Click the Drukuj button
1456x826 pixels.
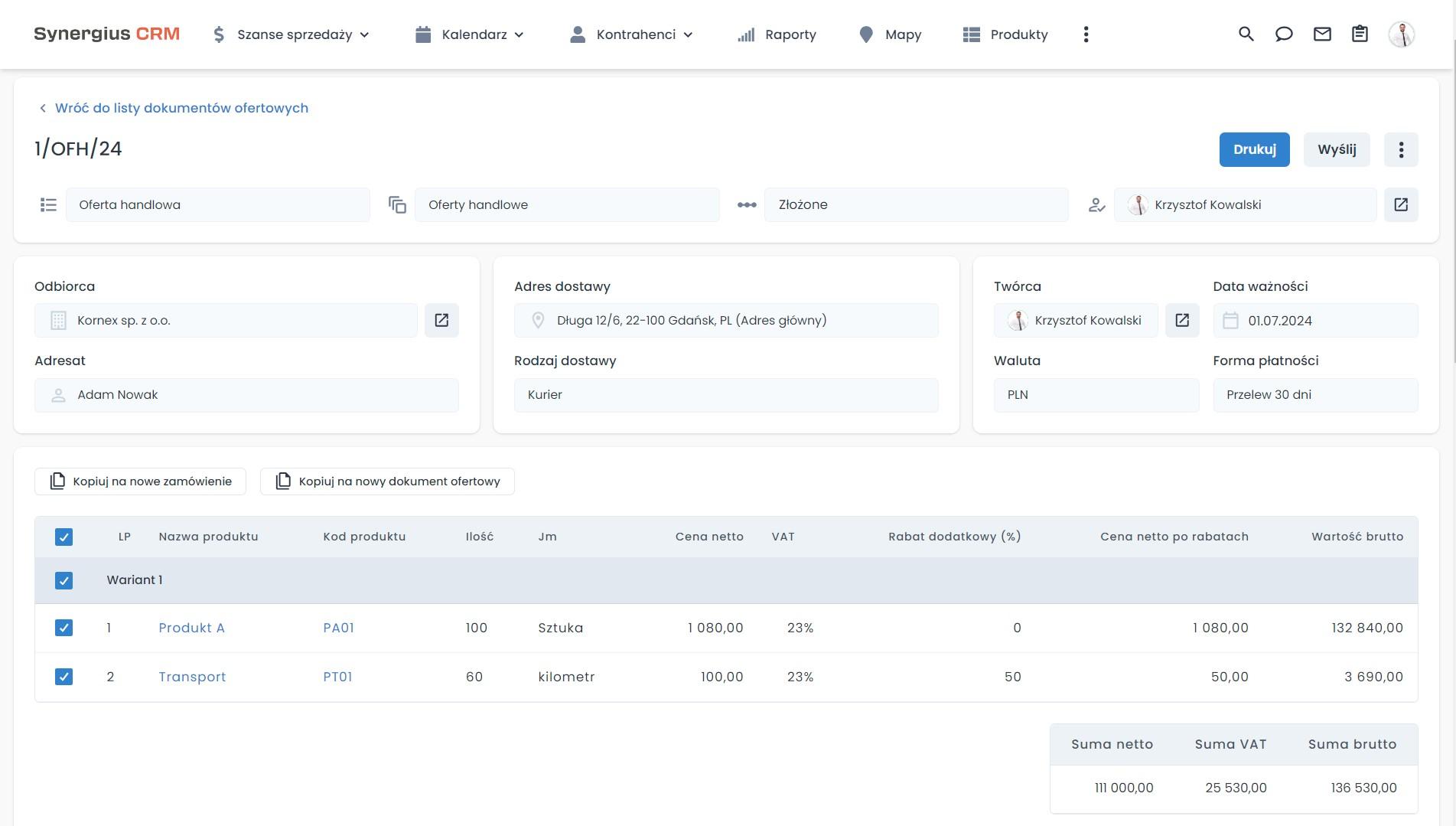coord(1254,149)
